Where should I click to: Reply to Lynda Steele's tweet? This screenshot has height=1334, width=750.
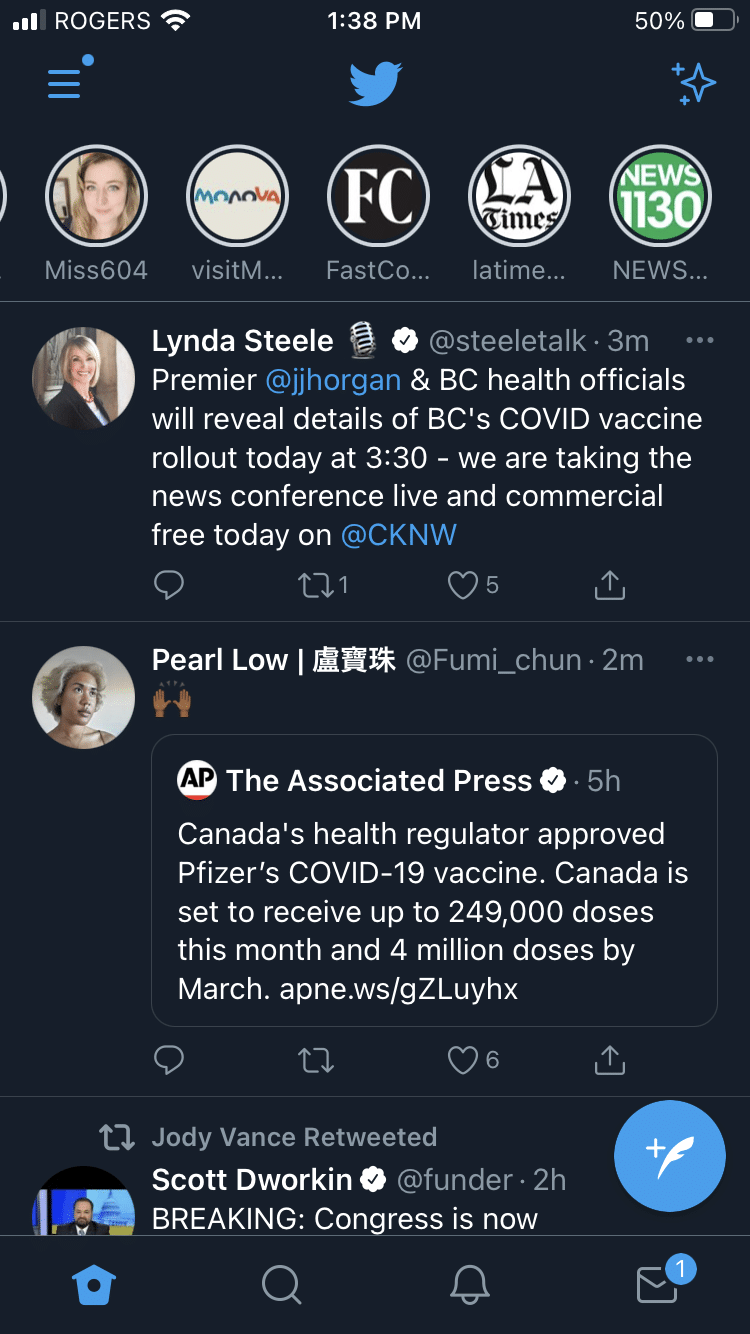[169, 585]
